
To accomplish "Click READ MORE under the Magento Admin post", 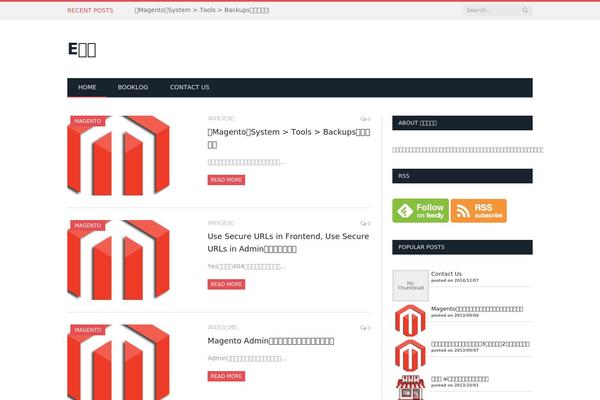I will point(226,376).
